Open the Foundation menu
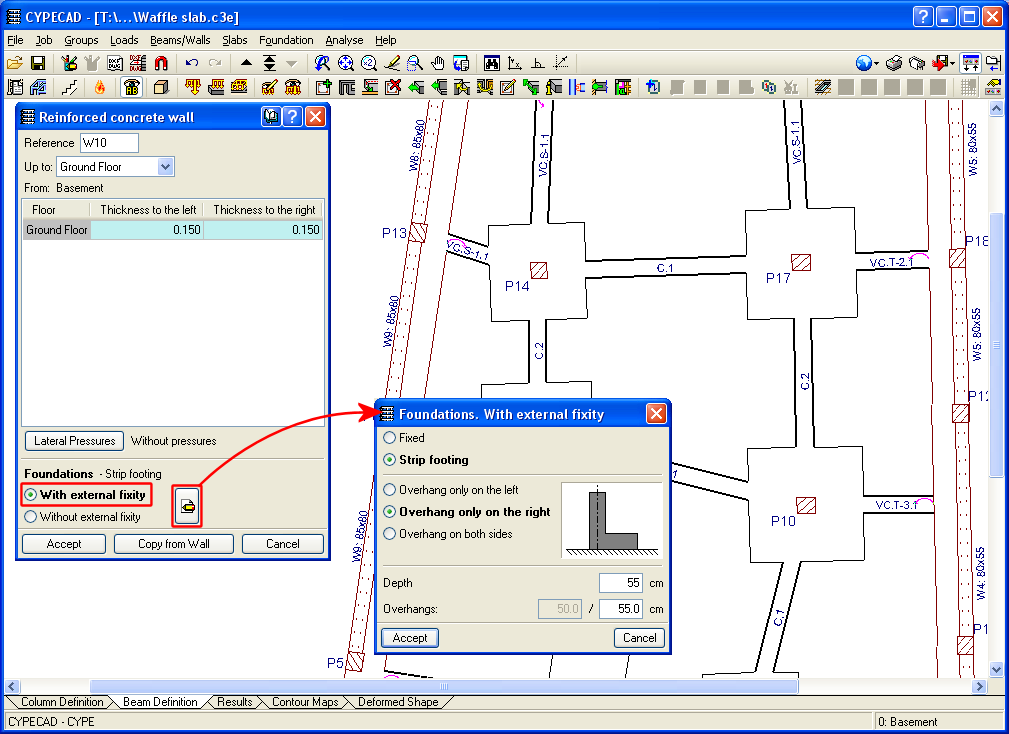 click(x=286, y=40)
